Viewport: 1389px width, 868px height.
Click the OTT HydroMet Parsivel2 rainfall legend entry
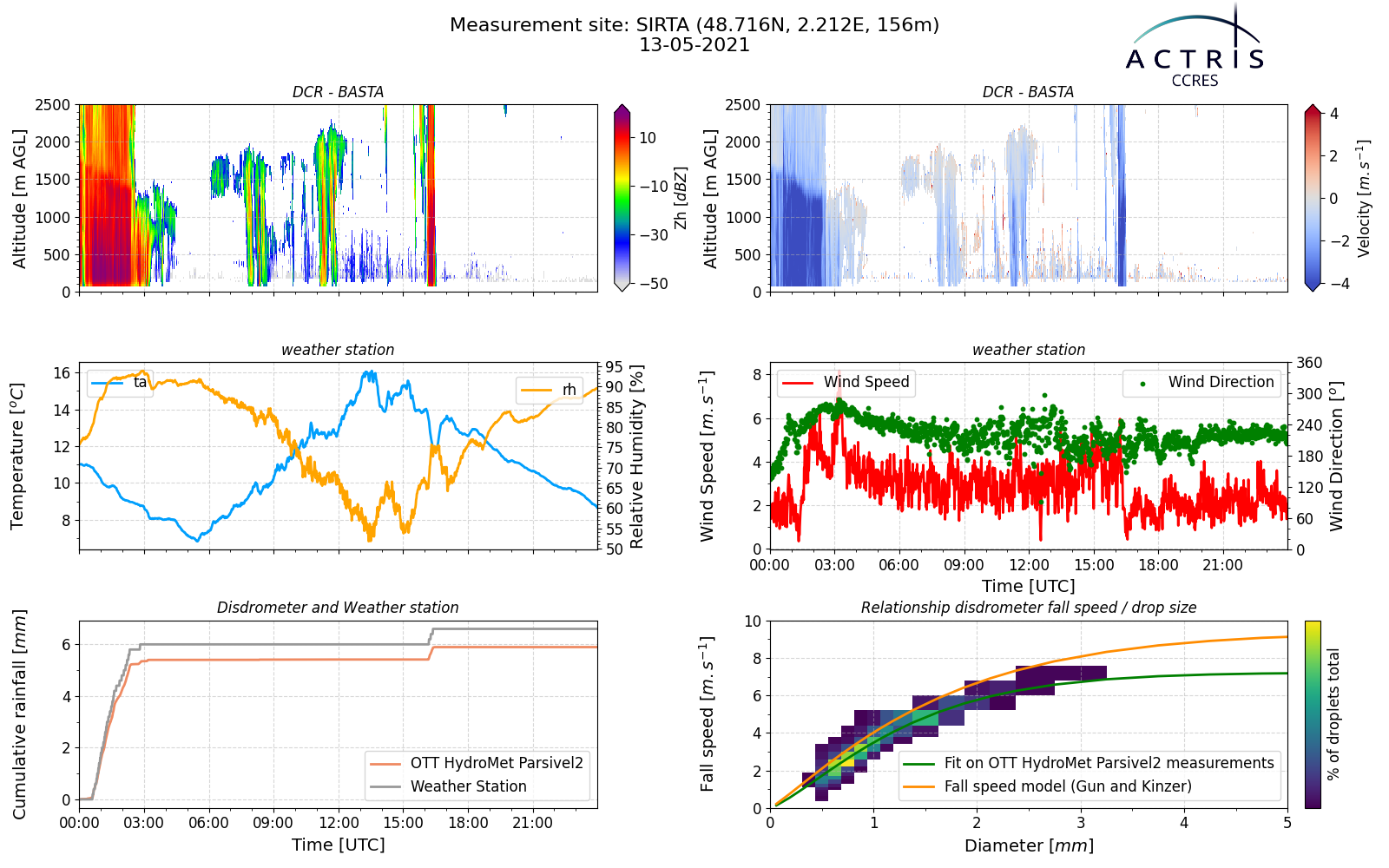[x=477, y=763]
